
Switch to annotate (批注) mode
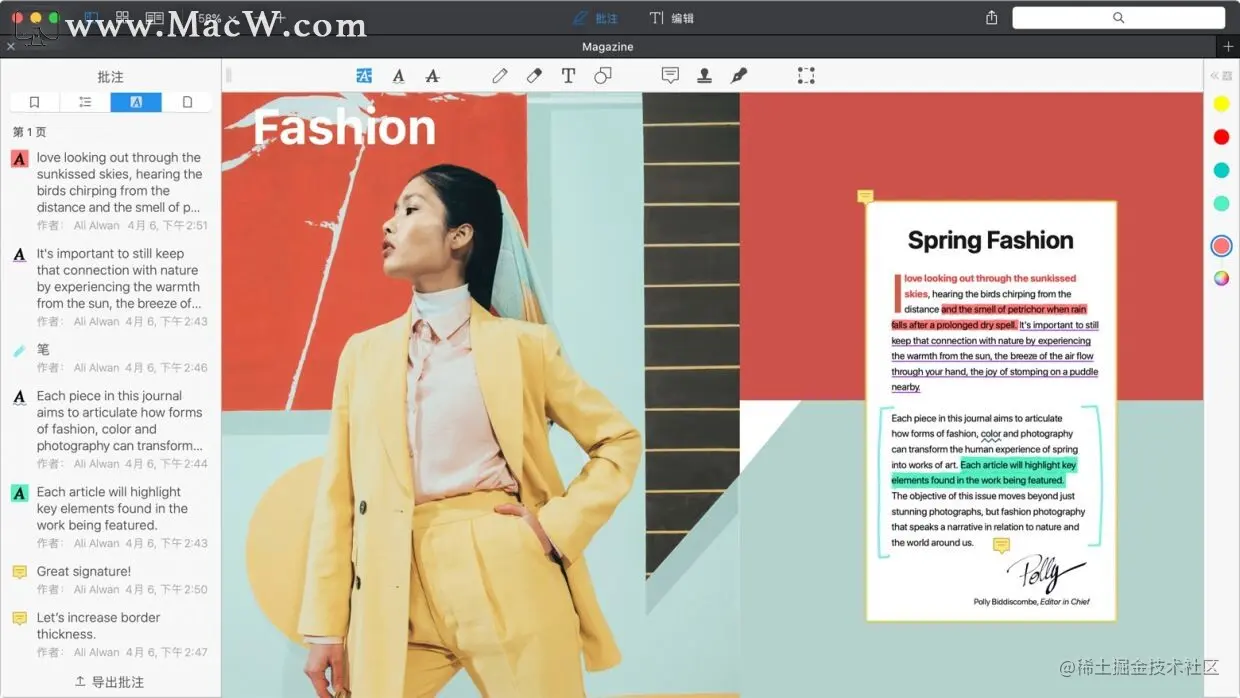click(x=595, y=18)
